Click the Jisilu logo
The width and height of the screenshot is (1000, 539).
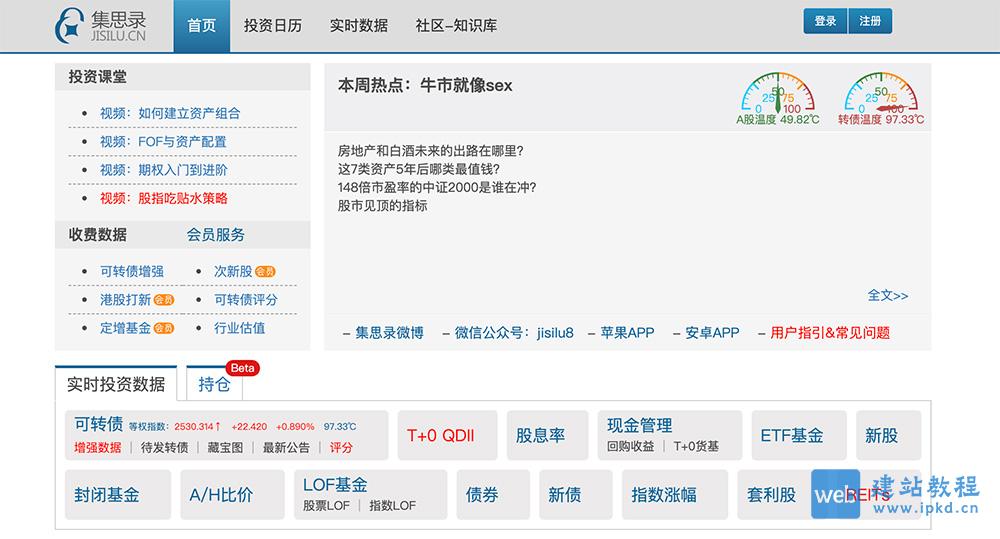click(x=101, y=26)
